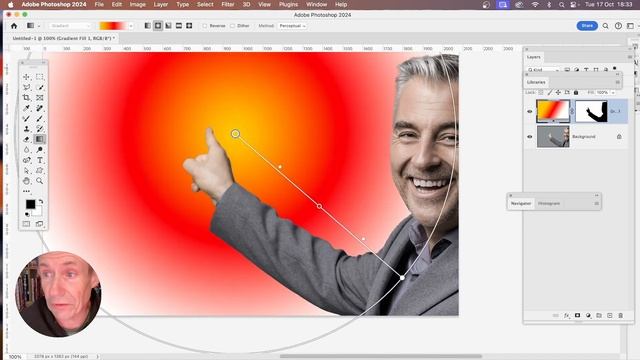The width and height of the screenshot is (640, 360).
Task: Select the Navigator tab
Action: (x=521, y=203)
